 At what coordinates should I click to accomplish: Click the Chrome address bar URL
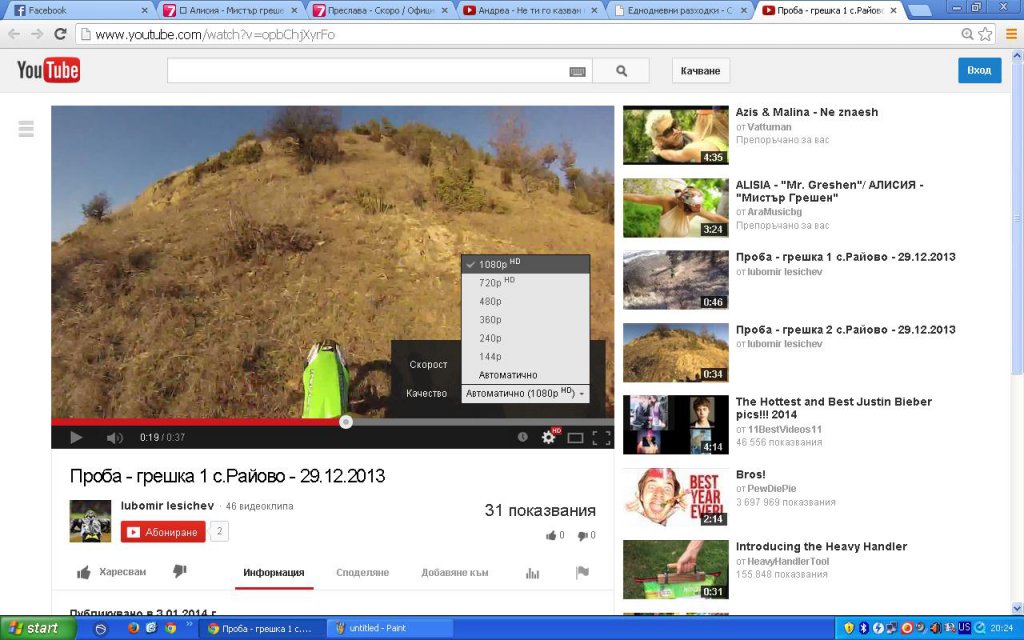pos(215,35)
